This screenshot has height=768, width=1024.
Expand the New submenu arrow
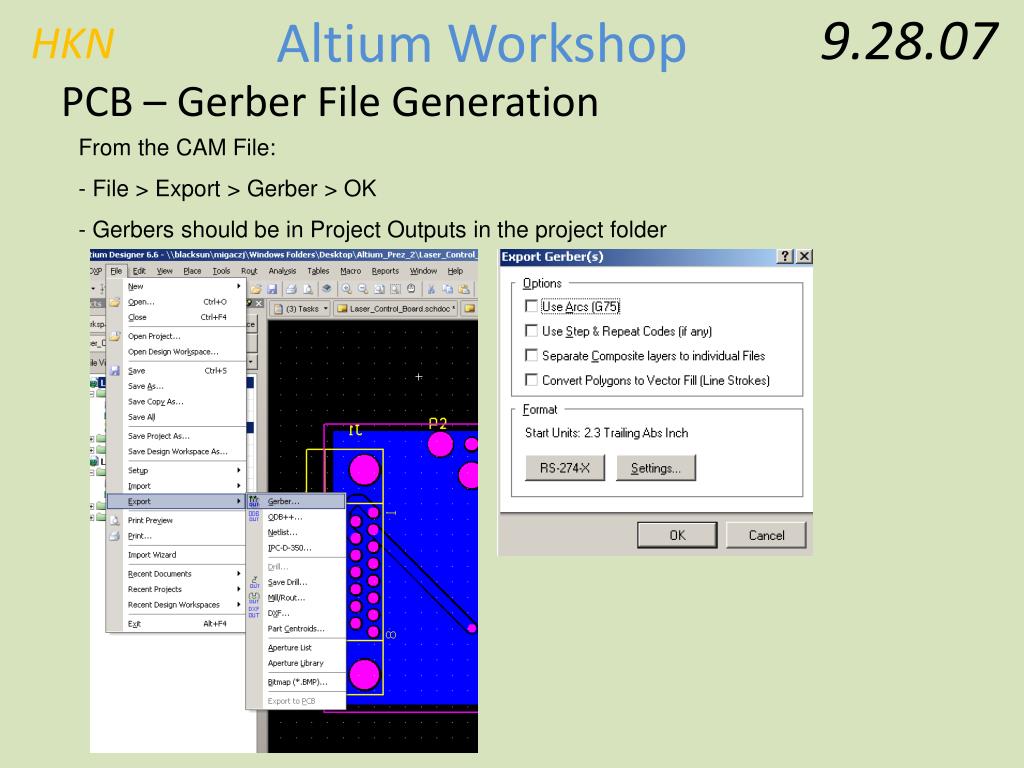point(238,286)
